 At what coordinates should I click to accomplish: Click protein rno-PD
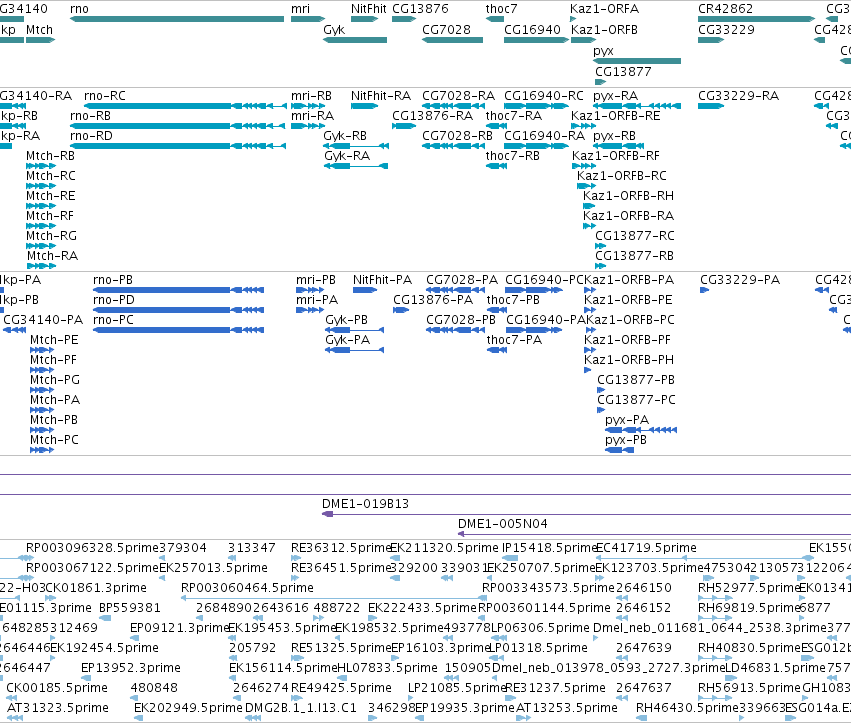click(113, 300)
